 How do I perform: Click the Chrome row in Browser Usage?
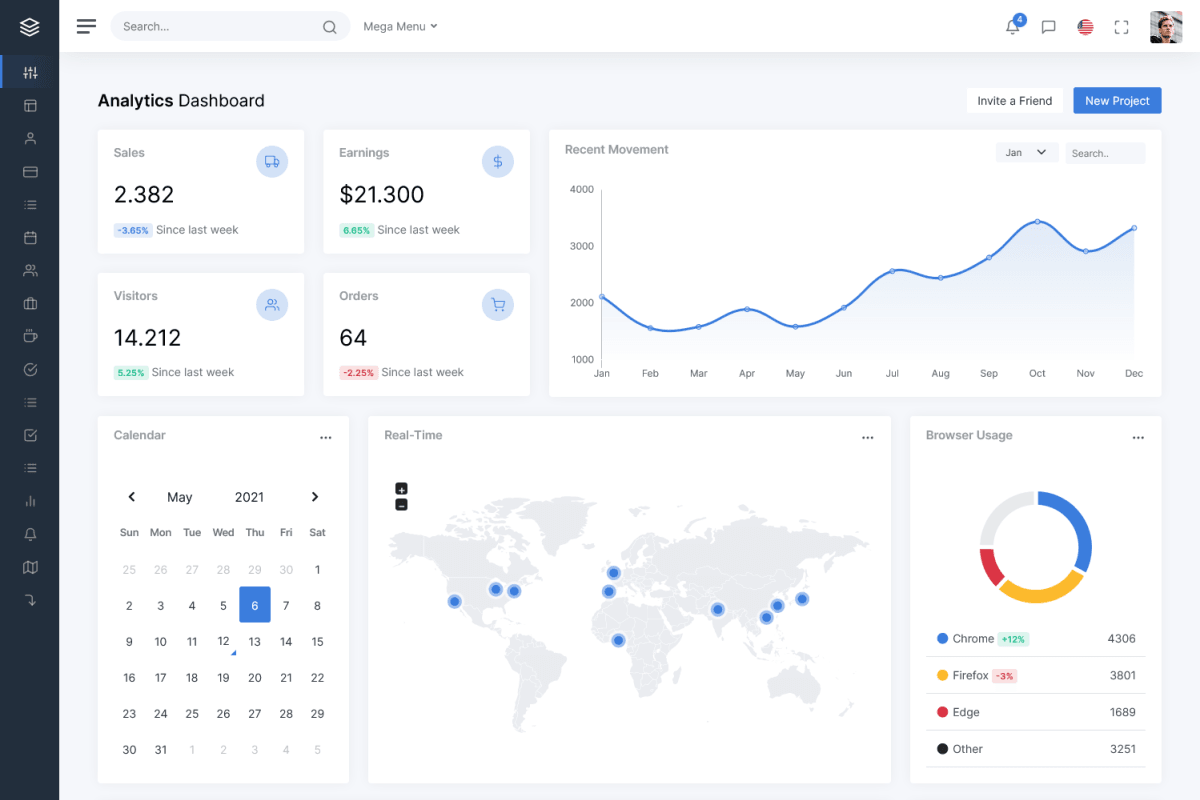pyautogui.click(x=1036, y=639)
